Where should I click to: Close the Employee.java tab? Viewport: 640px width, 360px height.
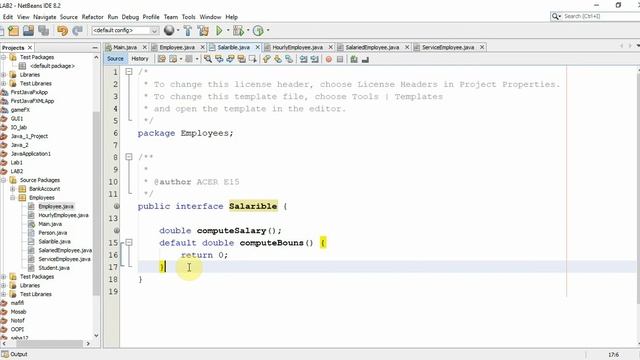point(202,47)
